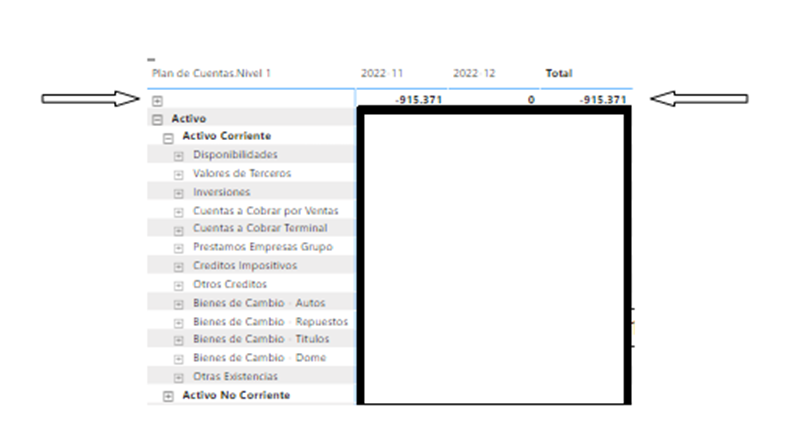Expand the Inversiones row
The height and width of the screenshot is (443, 796).
178,194
